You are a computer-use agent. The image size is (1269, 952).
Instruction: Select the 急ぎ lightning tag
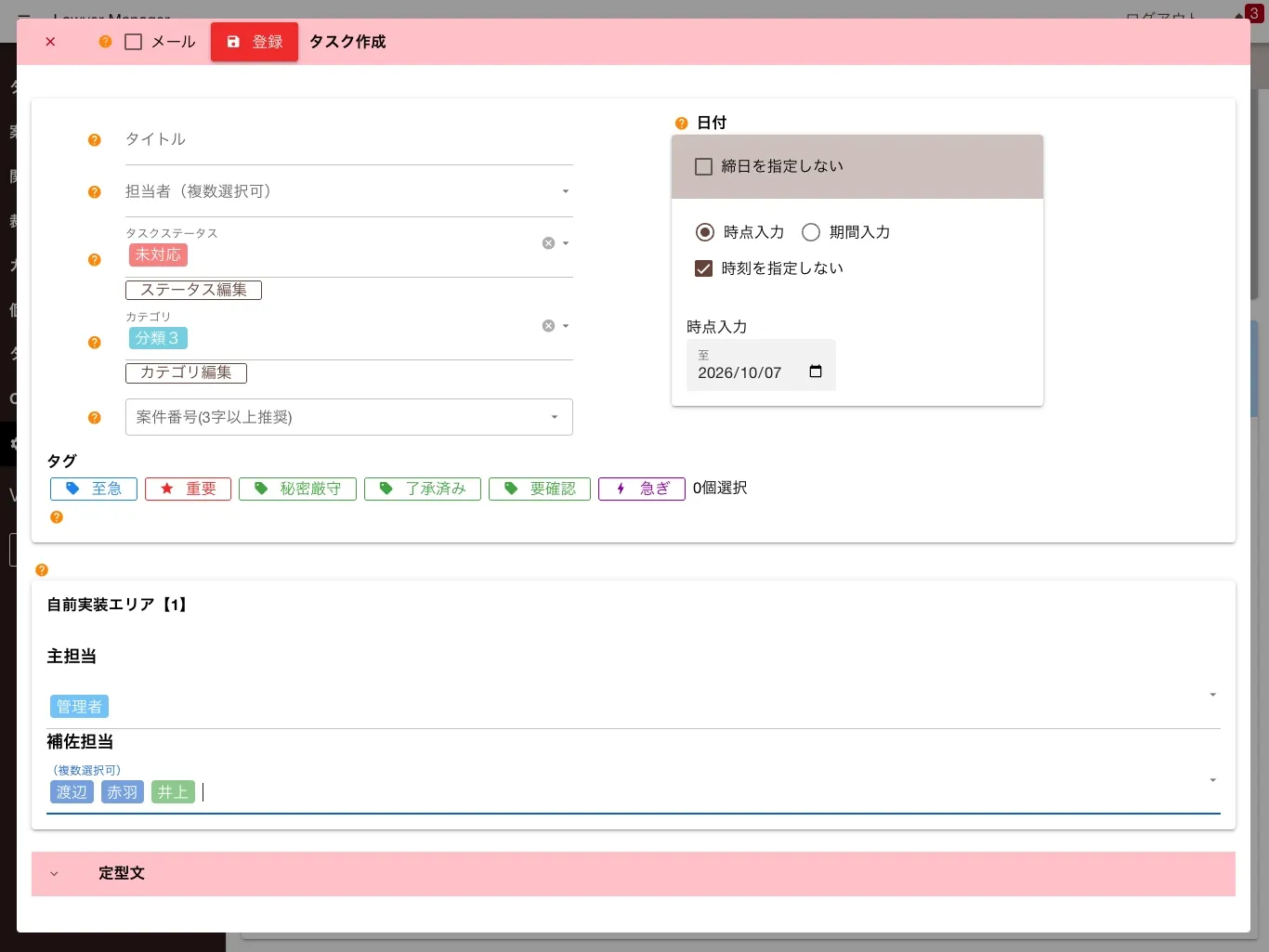coord(642,489)
